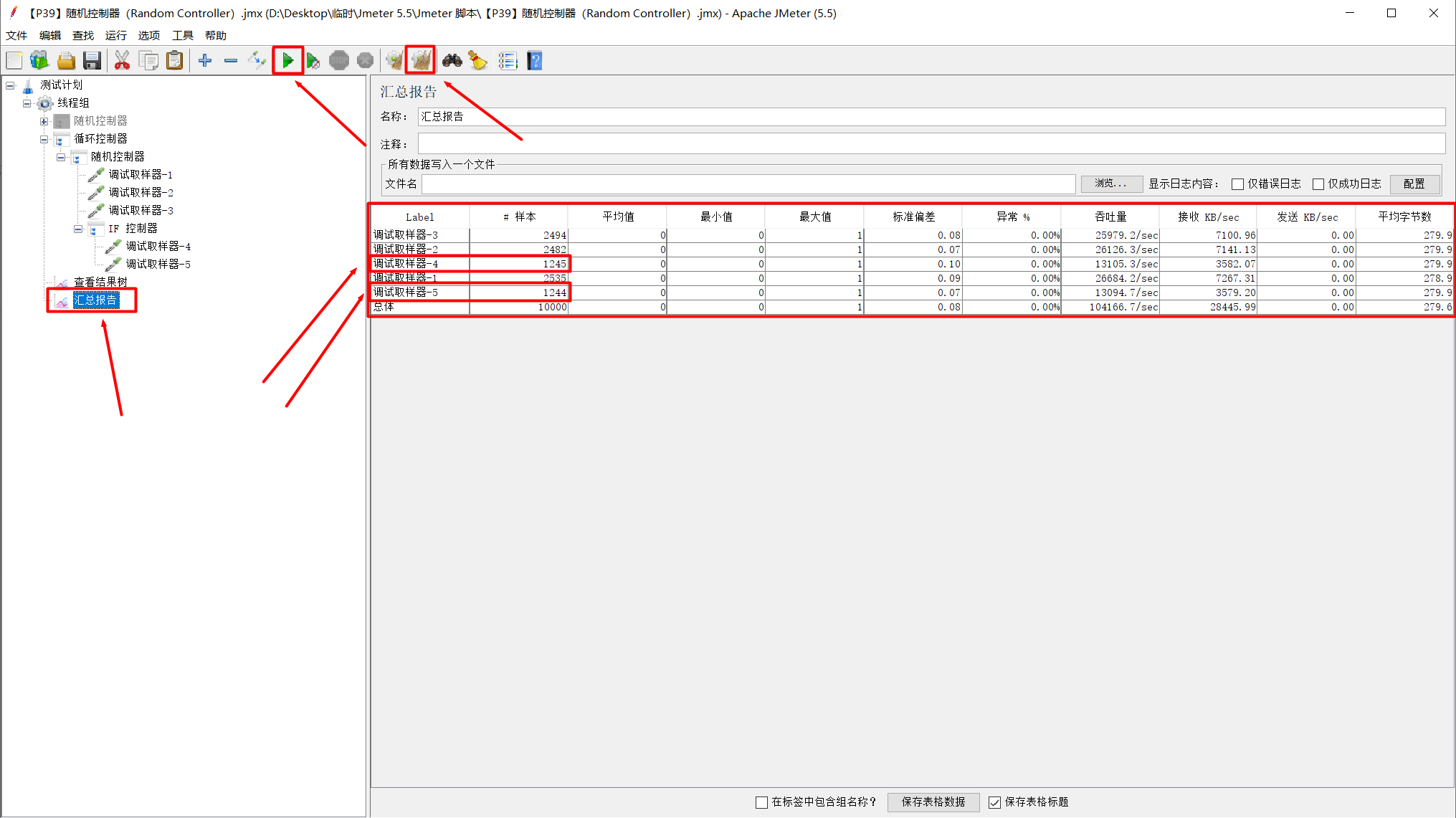The width and height of the screenshot is (1456, 818).
Task: Sort by 标准偏差 column header
Action: [x=913, y=217]
